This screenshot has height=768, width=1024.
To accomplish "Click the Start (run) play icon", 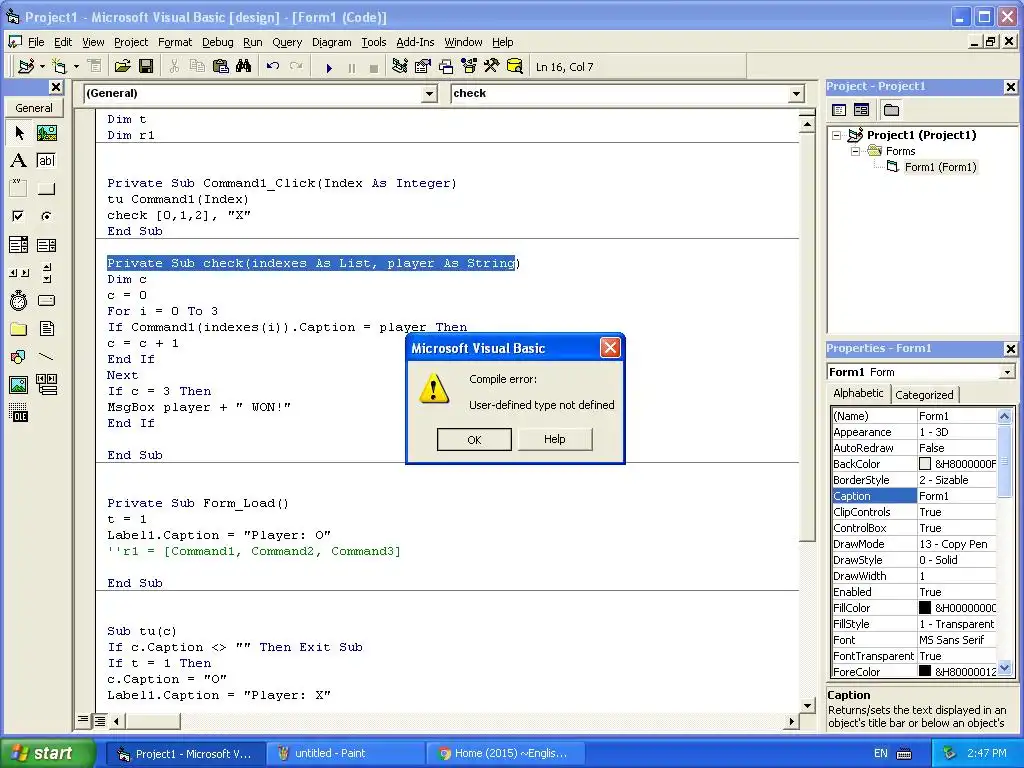I will coord(329,67).
